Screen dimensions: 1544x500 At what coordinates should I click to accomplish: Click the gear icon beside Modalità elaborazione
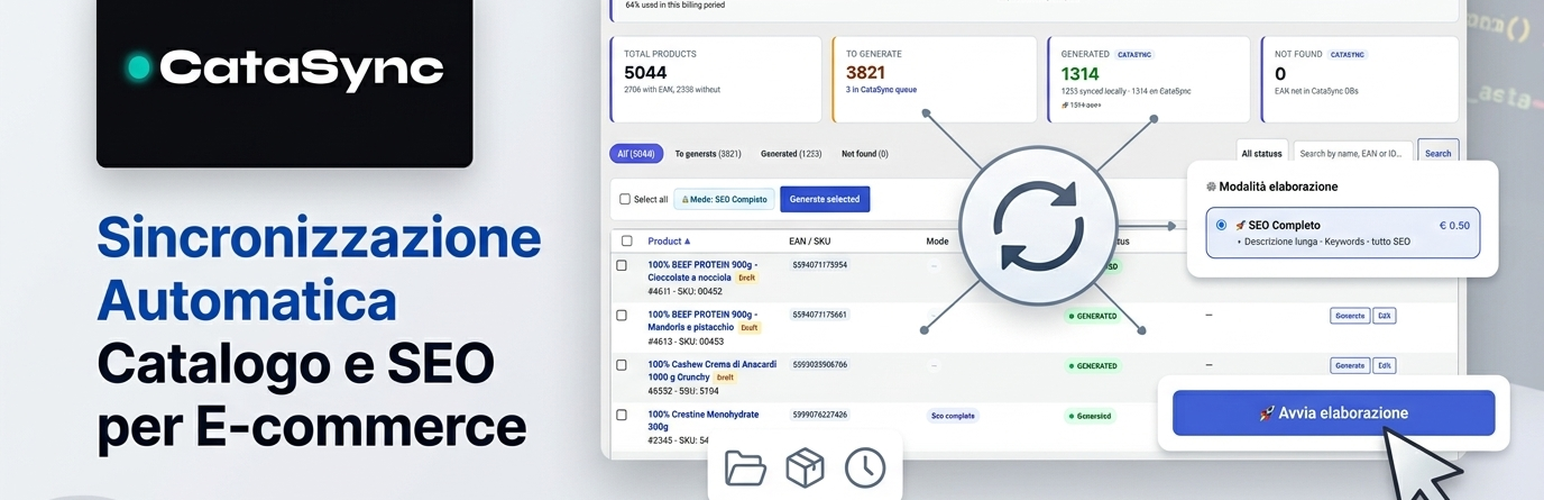pos(1211,187)
